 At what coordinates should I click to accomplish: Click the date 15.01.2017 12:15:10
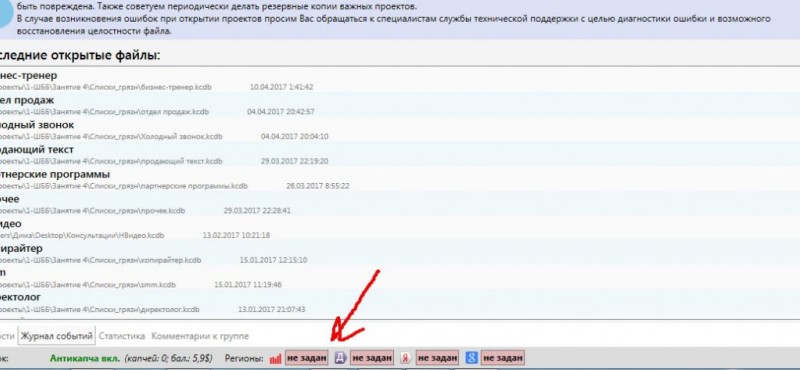pyautogui.click(x=273, y=260)
